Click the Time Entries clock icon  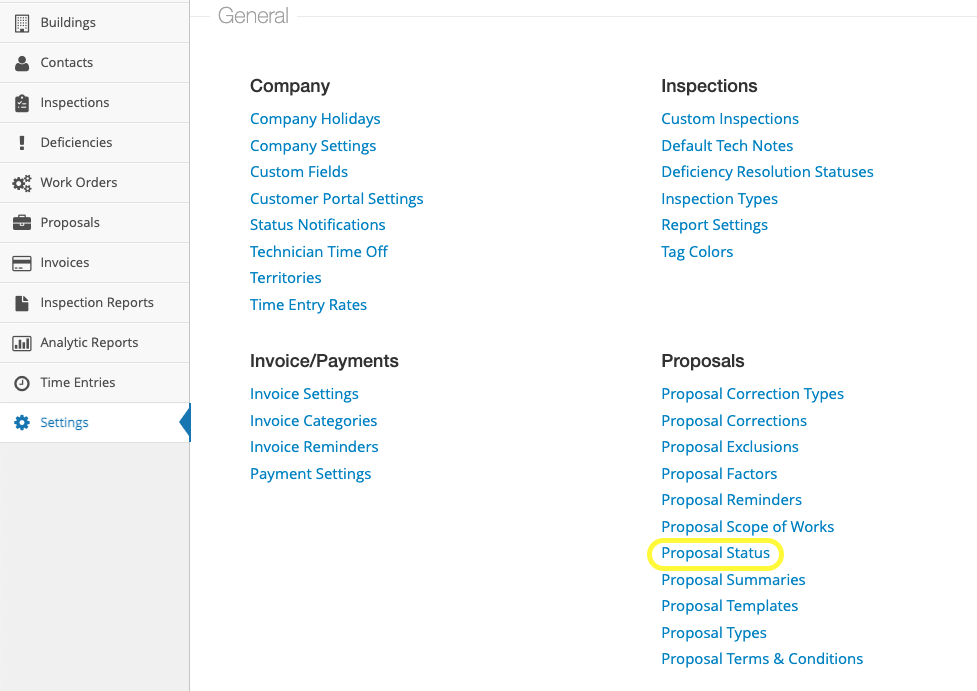click(22, 383)
